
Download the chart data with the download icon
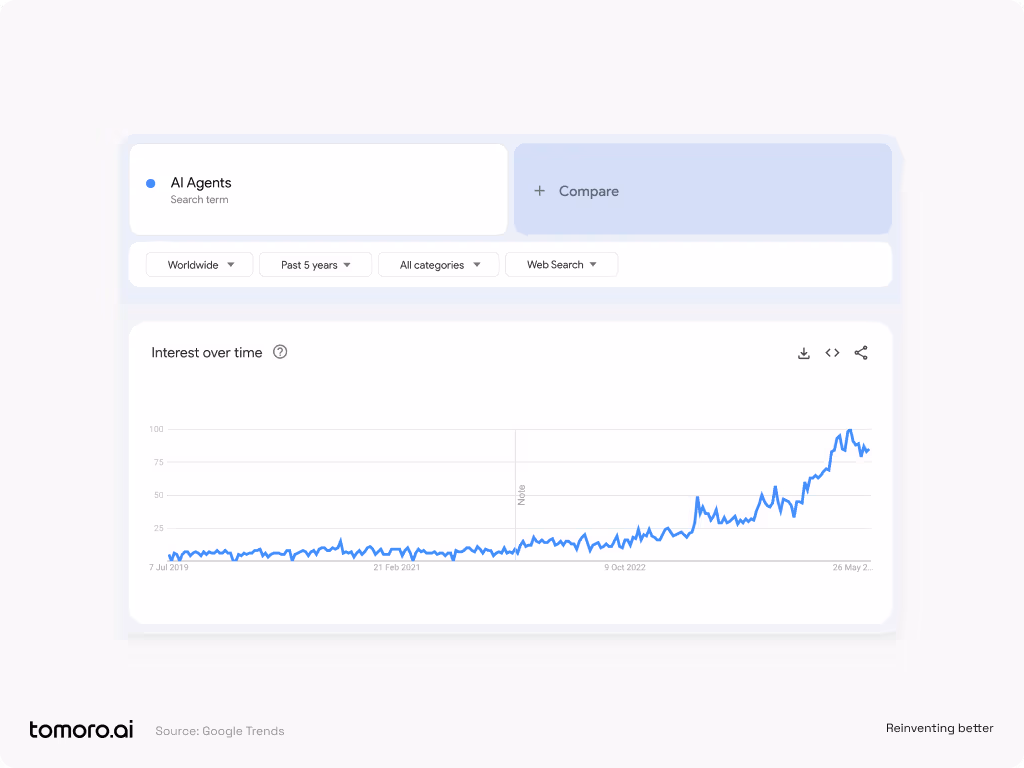(x=803, y=353)
